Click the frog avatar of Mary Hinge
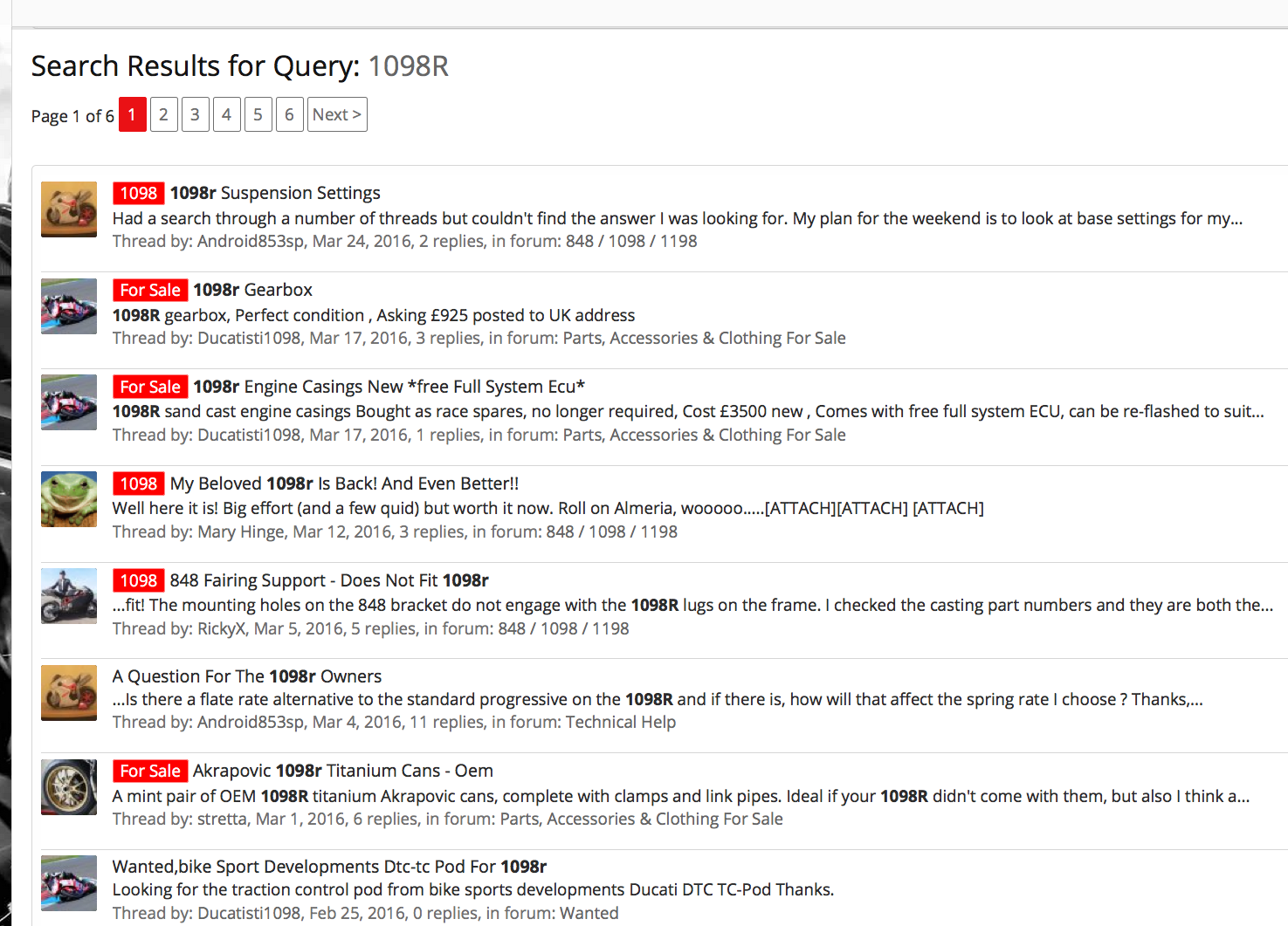The height and width of the screenshot is (926, 1288). (69, 499)
